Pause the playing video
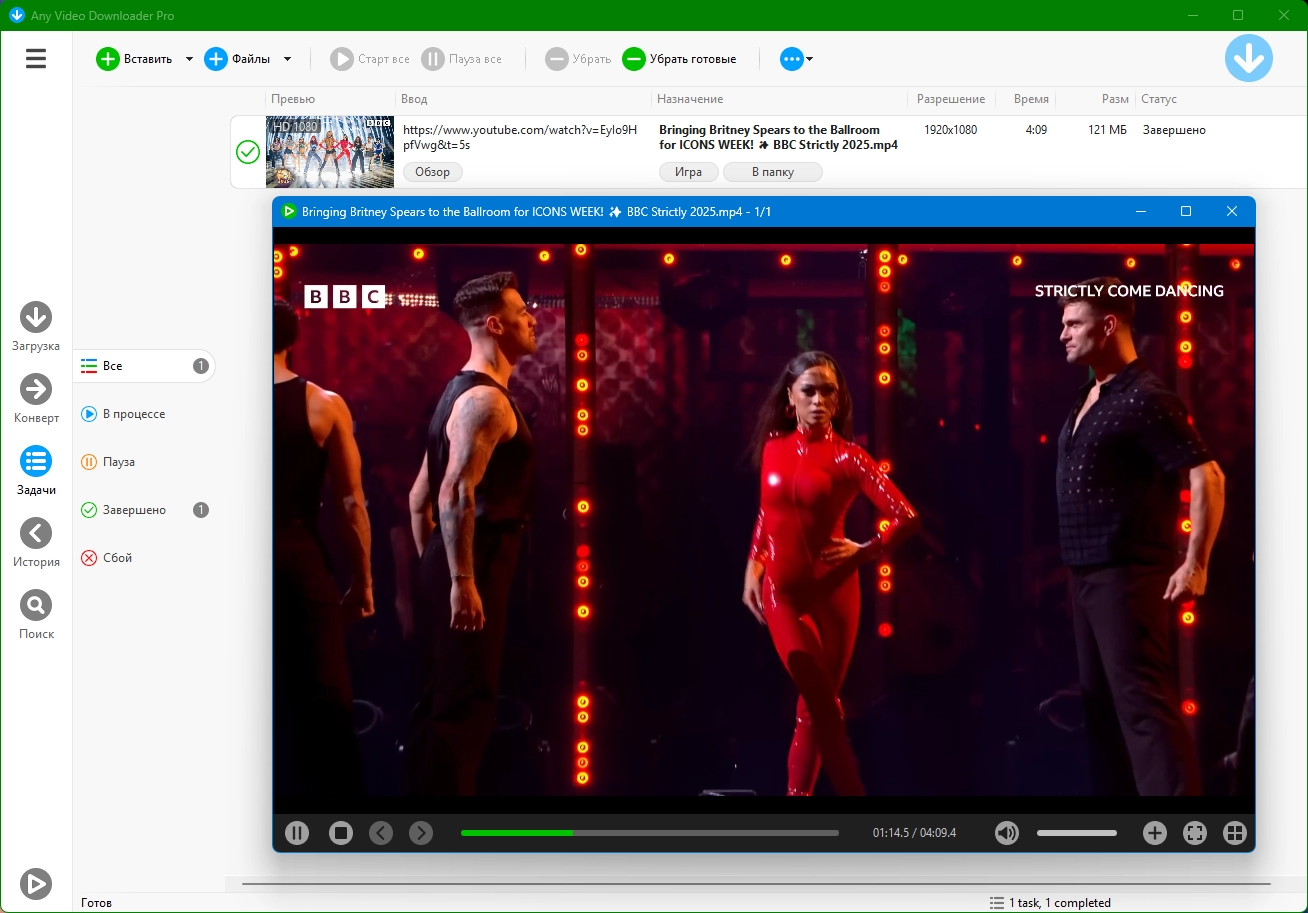 [x=297, y=833]
